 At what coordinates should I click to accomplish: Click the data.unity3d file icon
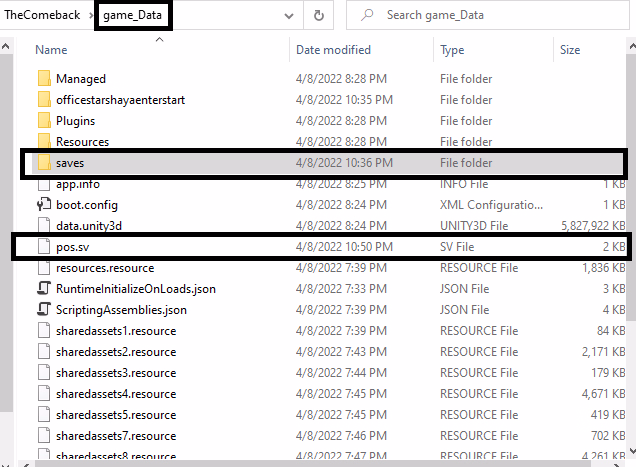click(x=44, y=226)
